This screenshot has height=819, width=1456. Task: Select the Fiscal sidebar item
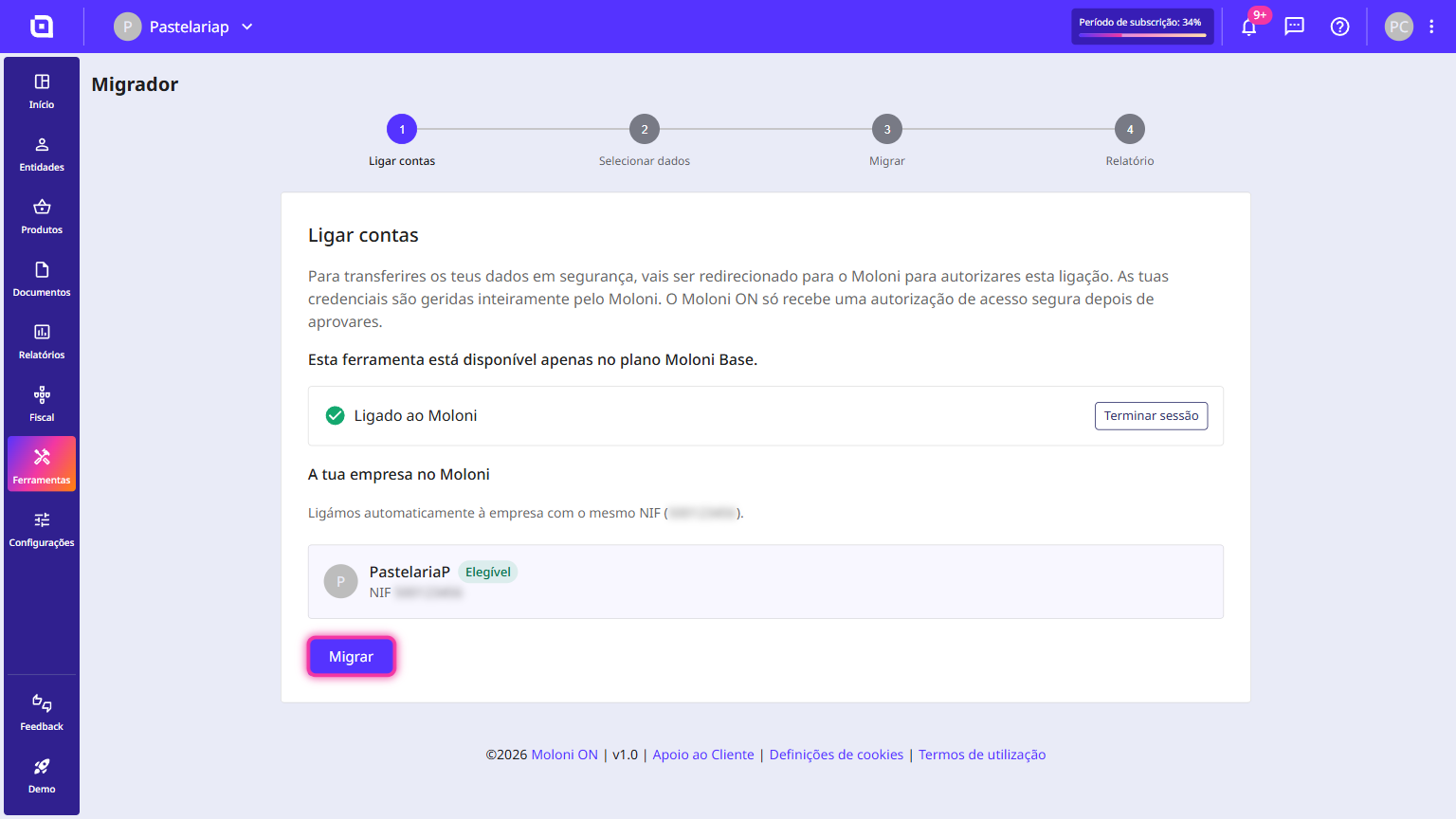[42, 405]
